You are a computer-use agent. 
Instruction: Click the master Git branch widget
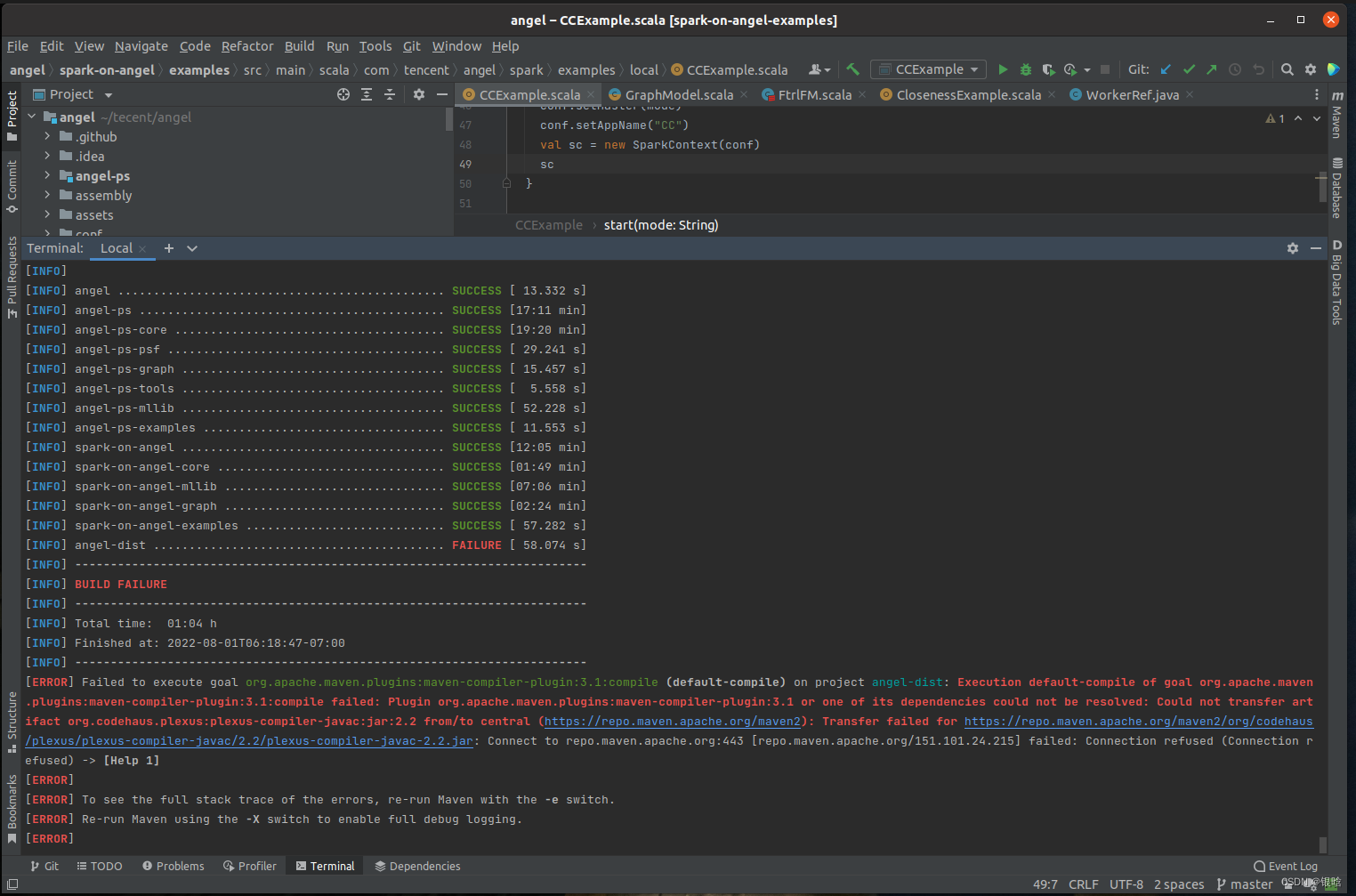pyautogui.click(x=1244, y=884)
